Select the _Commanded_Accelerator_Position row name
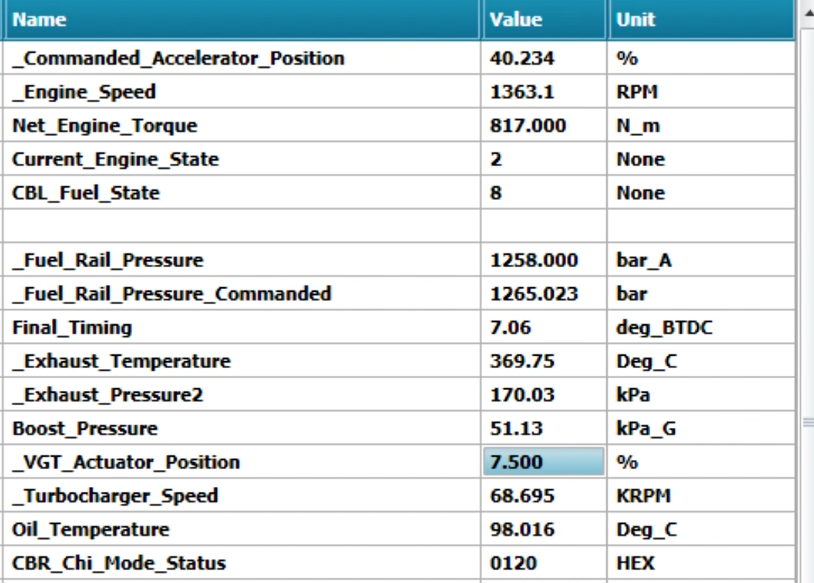 (178, 58)
